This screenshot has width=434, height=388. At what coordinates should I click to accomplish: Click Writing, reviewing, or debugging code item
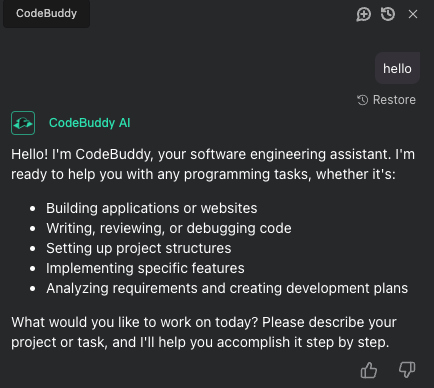pyautogui.click(x=169, y=228)
